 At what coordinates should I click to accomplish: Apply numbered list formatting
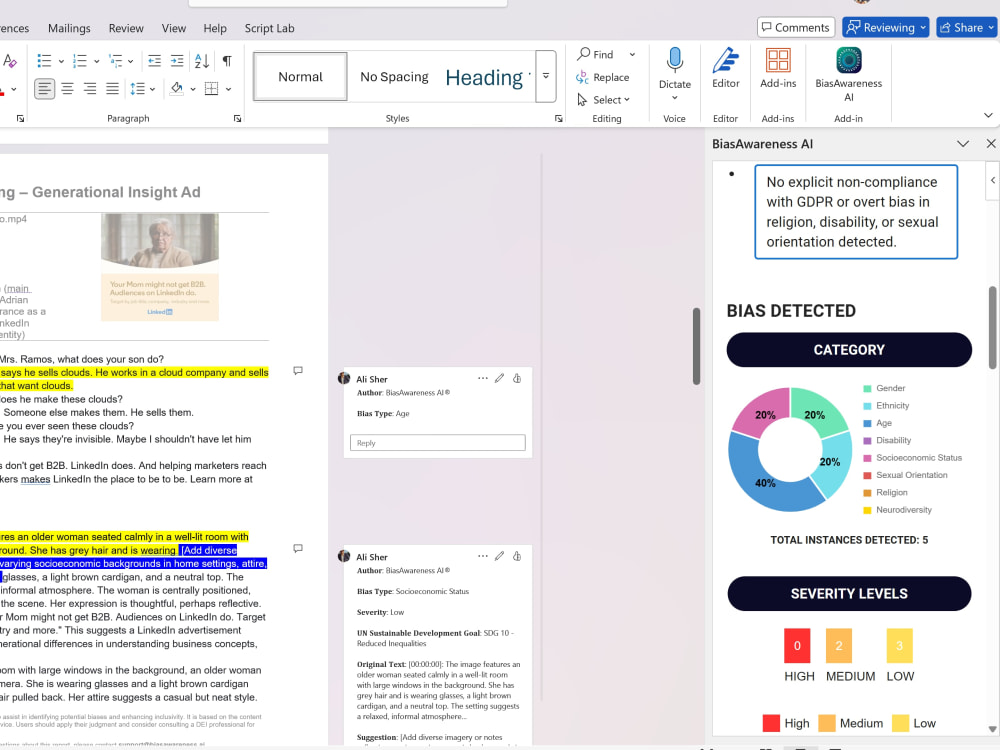point(80,61)
